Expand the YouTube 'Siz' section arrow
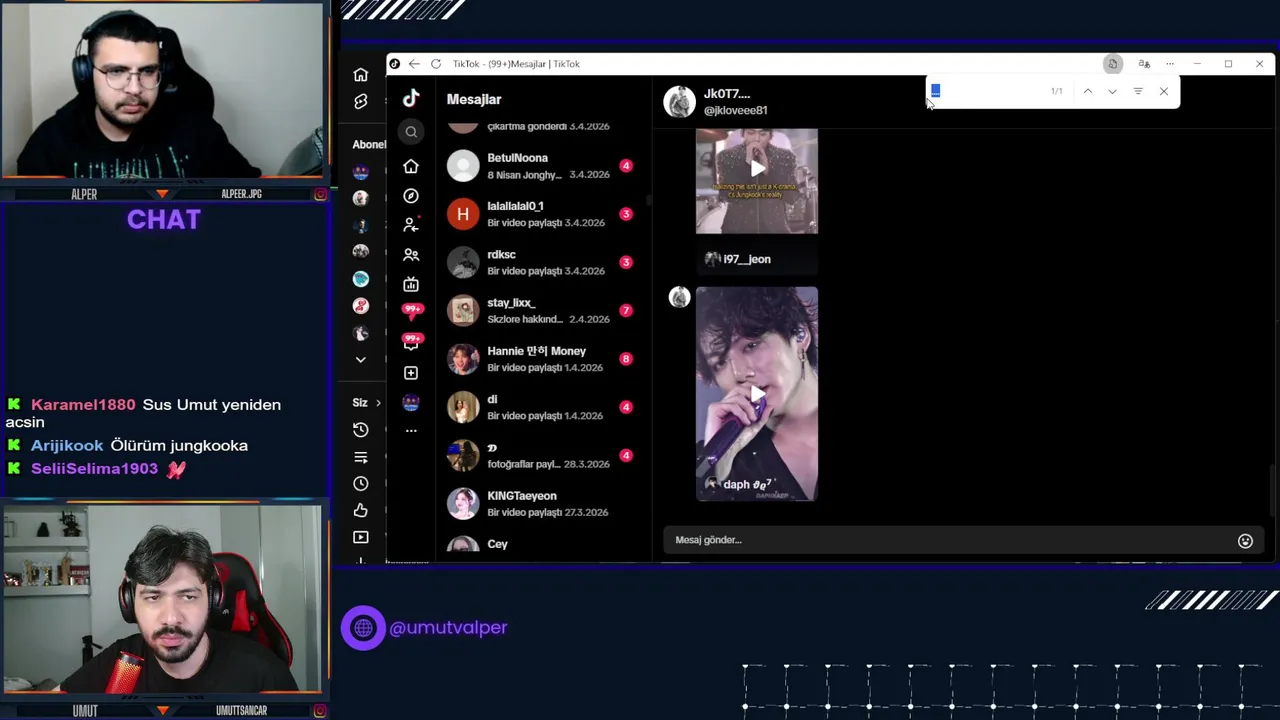This screenshot has height=720, width=1280. pos(378,403)
